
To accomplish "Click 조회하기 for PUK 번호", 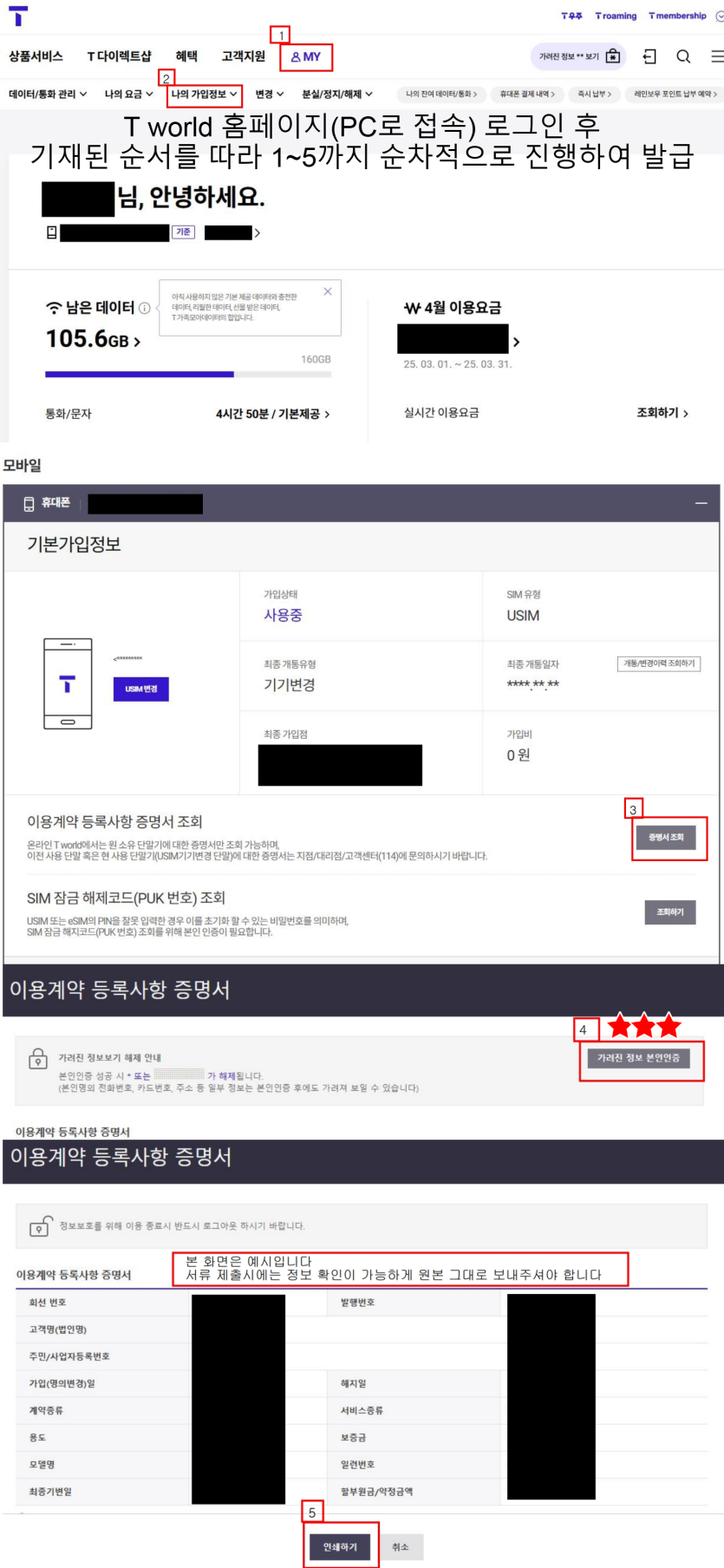I will click(669, 911).
